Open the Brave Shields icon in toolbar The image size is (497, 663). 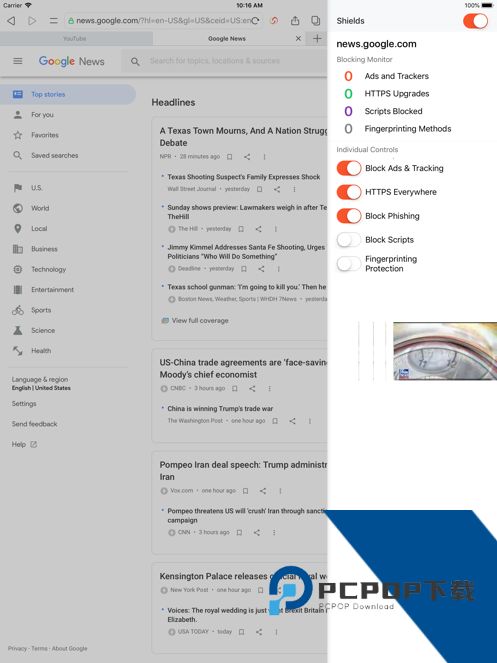tap(274, 21)
